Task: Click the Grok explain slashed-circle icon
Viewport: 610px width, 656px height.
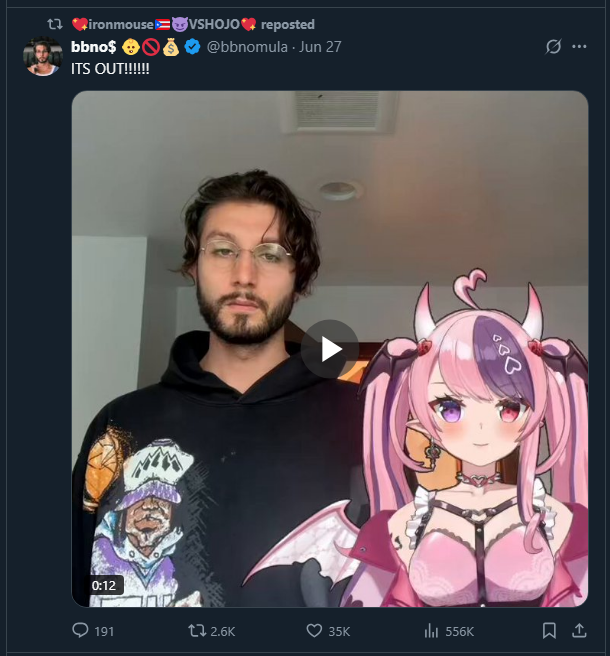Action: tap(553, 46)
